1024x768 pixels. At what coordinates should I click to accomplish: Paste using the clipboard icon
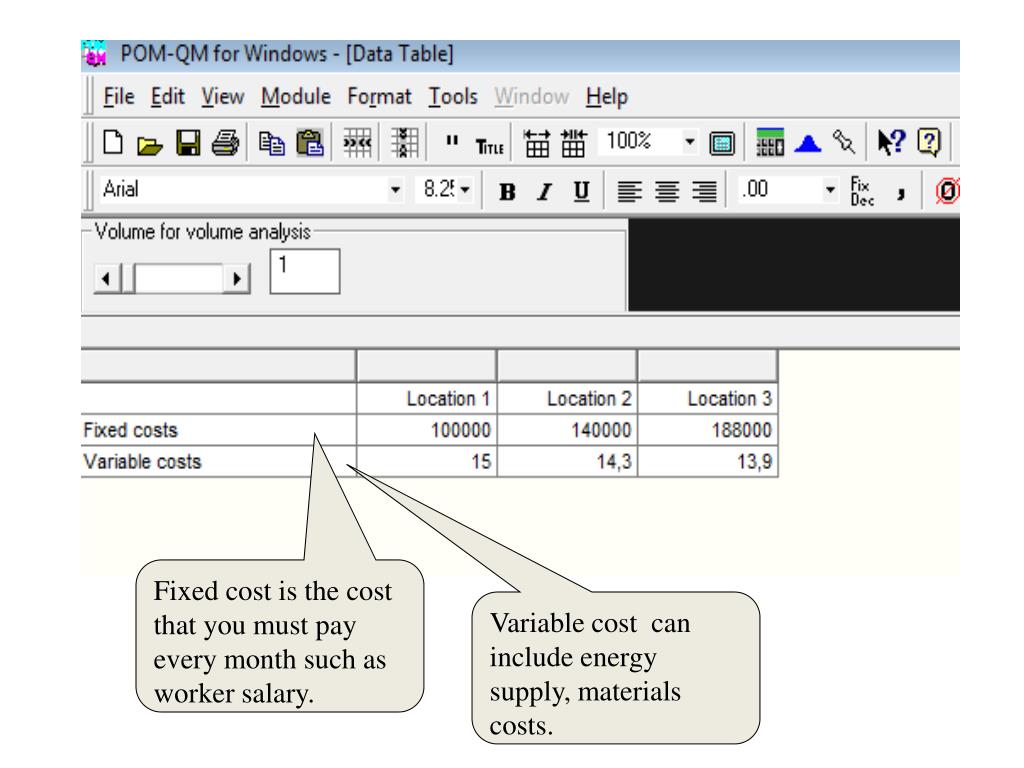click(310, 142)
